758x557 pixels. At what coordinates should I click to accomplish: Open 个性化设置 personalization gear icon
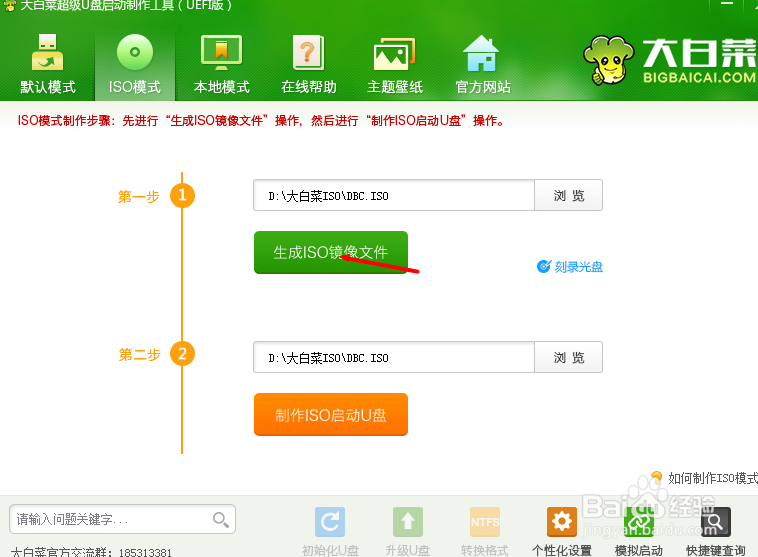562,522
